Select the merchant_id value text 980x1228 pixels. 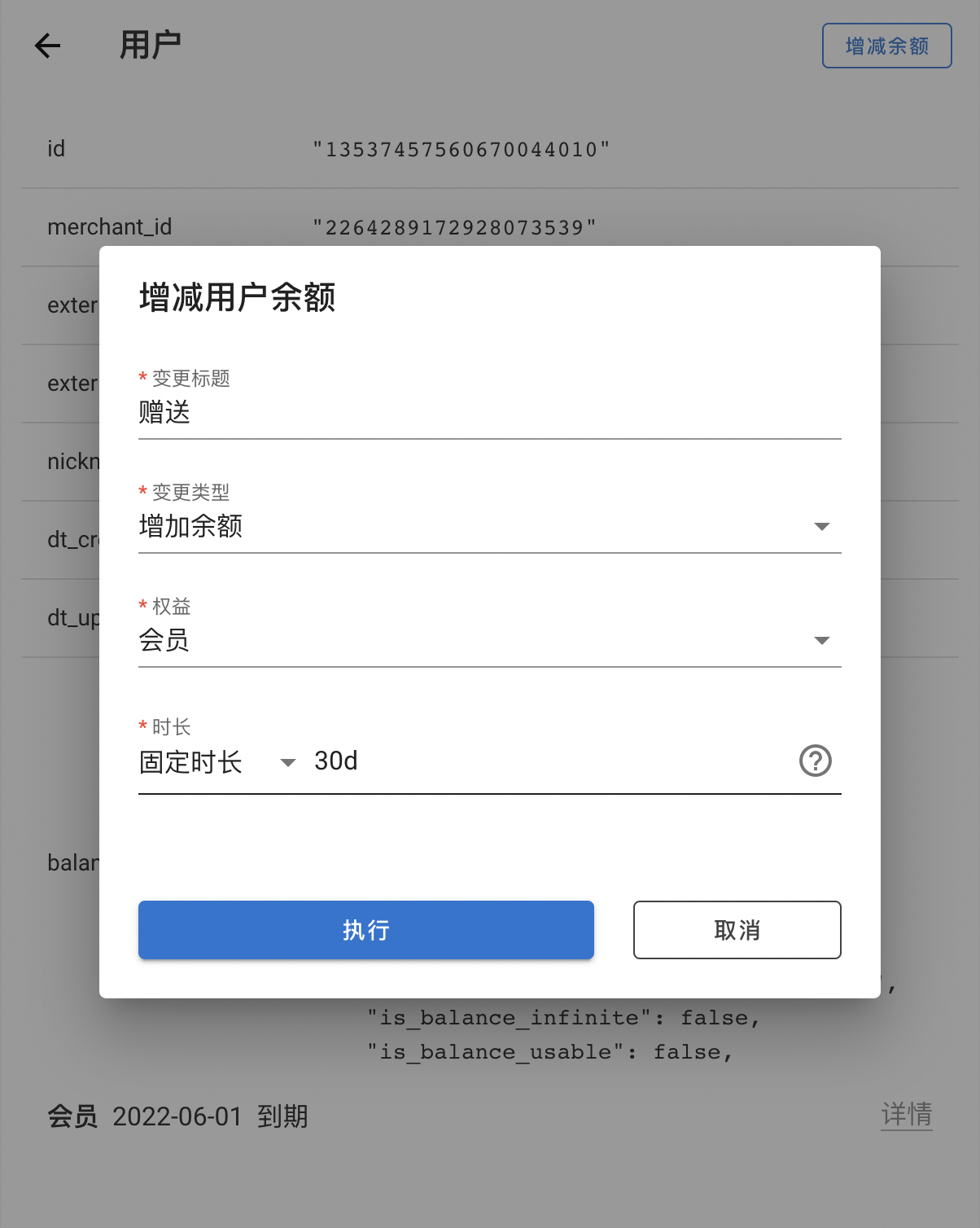tap(455, 228)
